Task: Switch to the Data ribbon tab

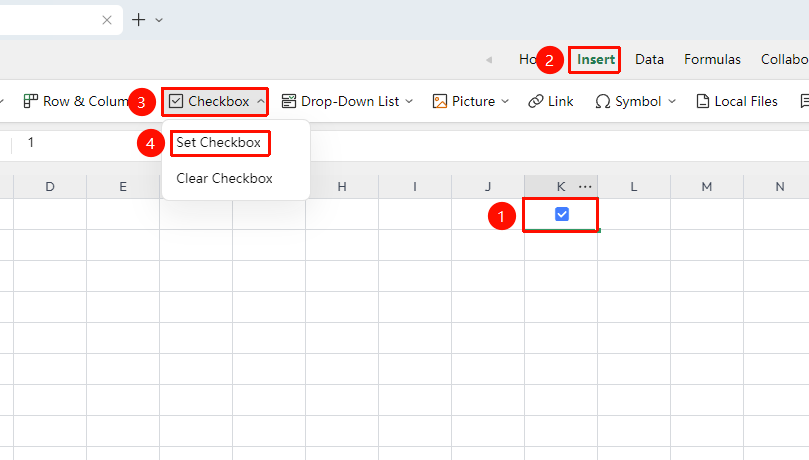Action: 649,59
